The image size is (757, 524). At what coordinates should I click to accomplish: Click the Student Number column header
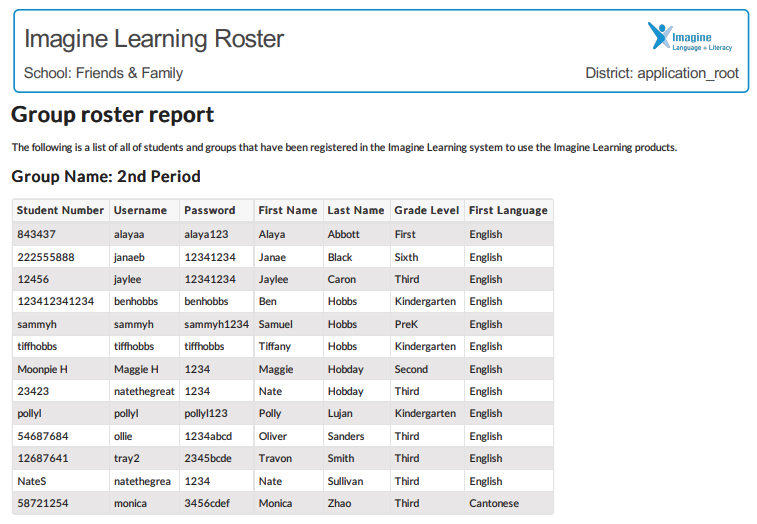(x=60, y=210)
